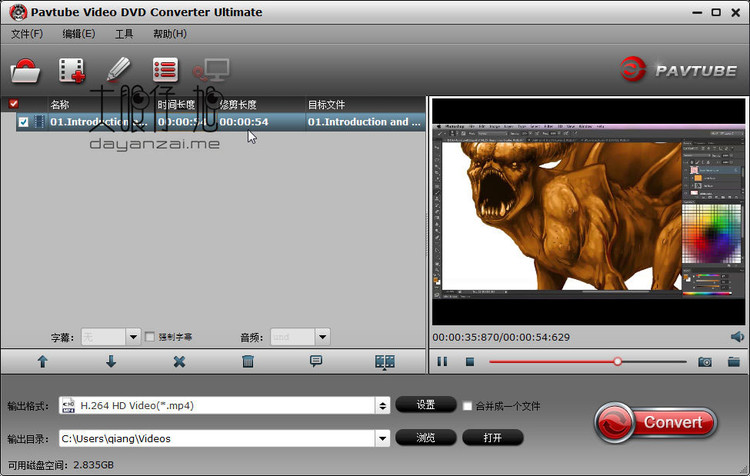This screenshot has height=476, width=750.
Task: Click the 修剪长度 column header
Action: (x=238, y=104)
